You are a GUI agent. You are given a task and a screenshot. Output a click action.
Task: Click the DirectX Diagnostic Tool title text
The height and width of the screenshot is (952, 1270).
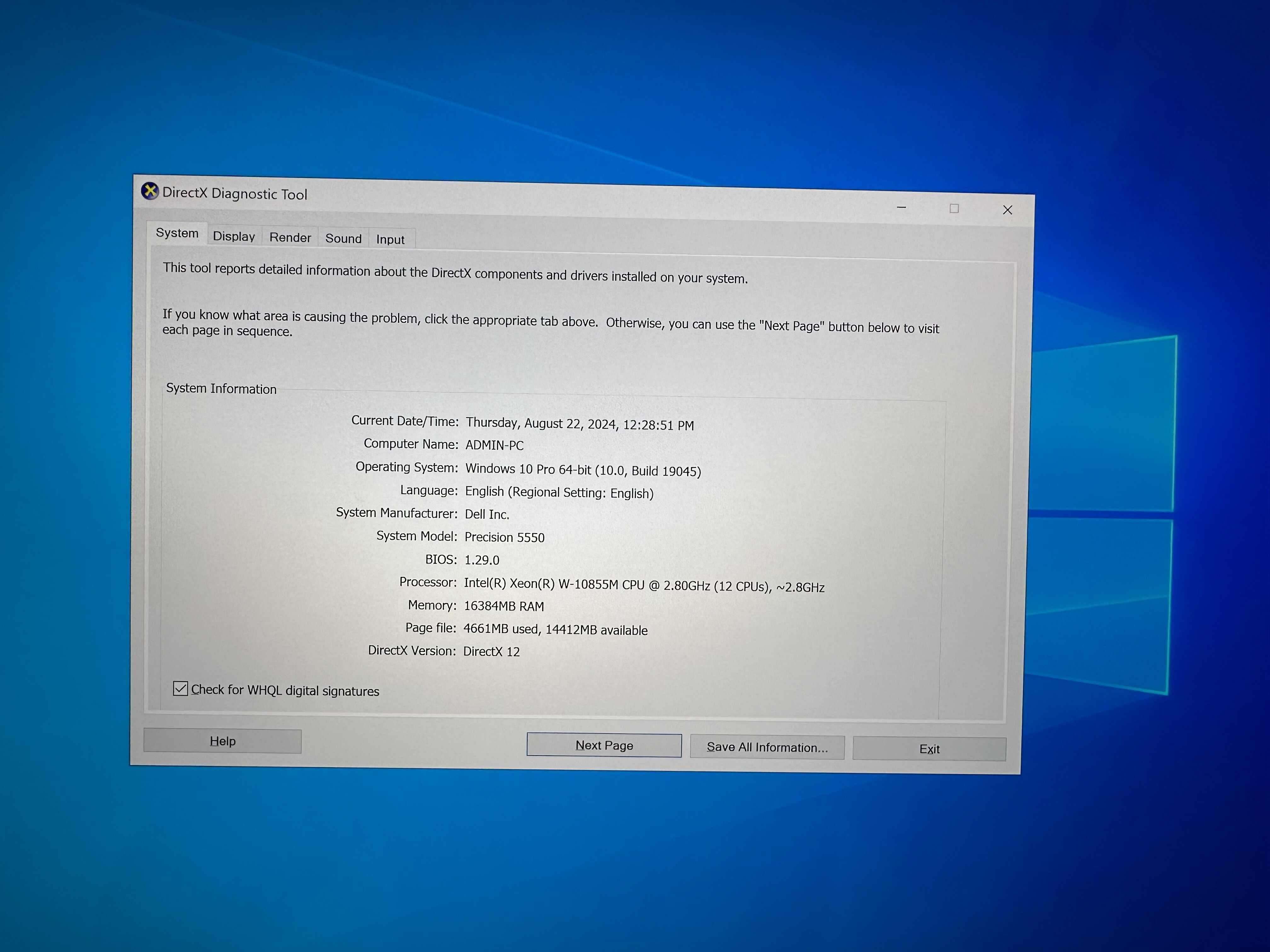235,194
